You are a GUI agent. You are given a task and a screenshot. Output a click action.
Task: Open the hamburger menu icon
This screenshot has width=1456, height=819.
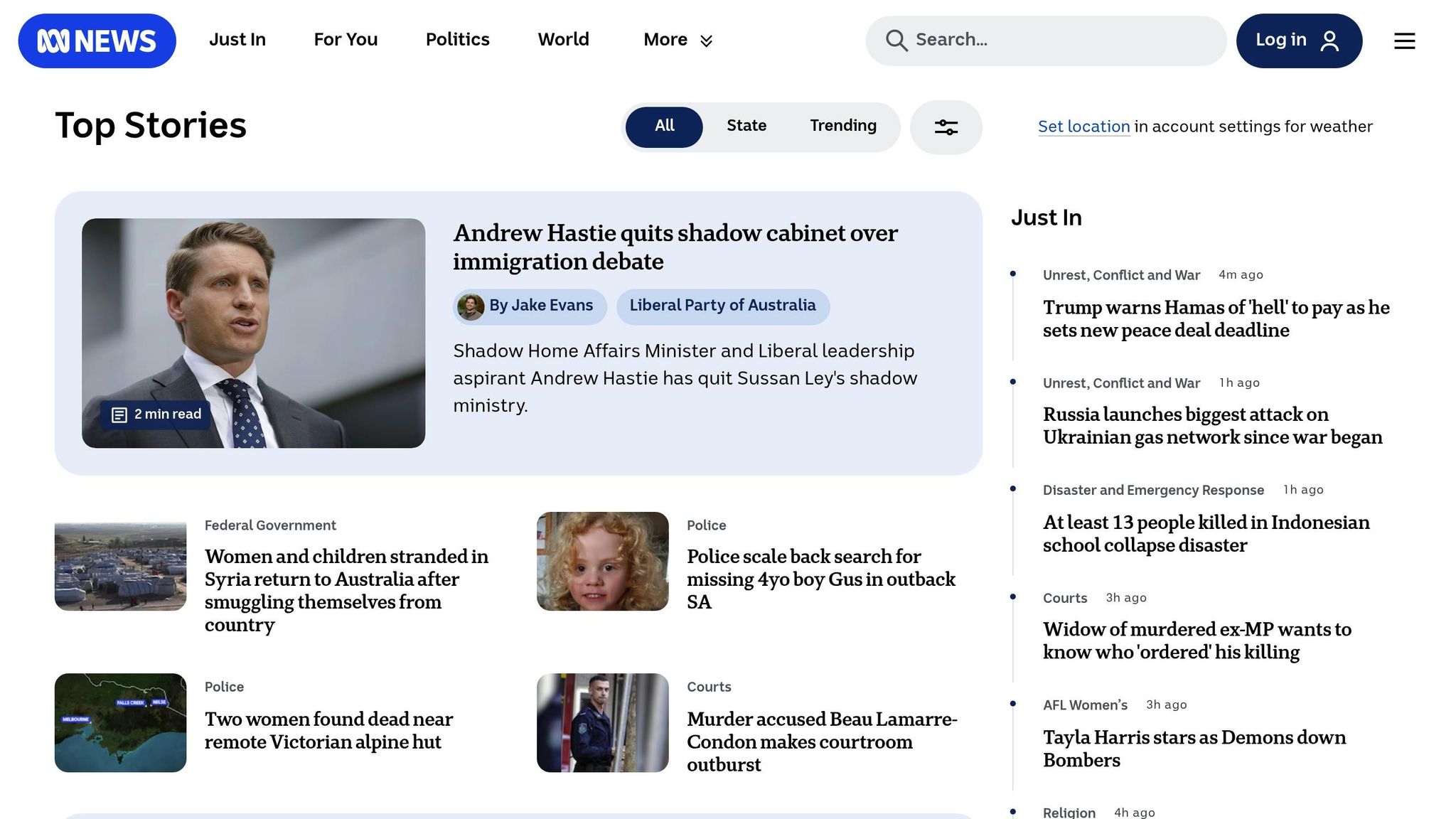1404,41
